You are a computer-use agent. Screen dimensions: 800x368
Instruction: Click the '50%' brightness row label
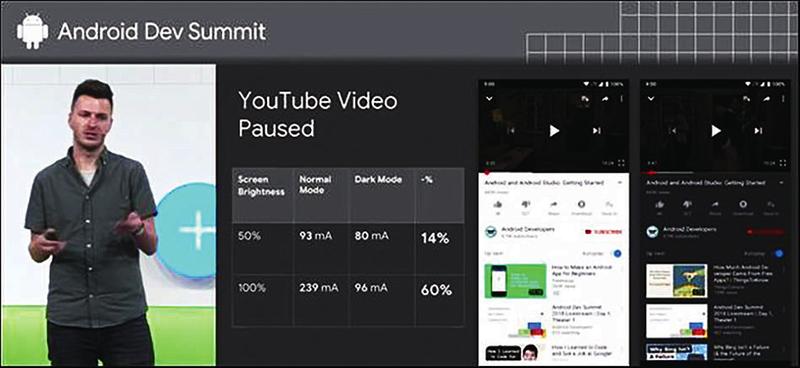[x=249, y=236]
